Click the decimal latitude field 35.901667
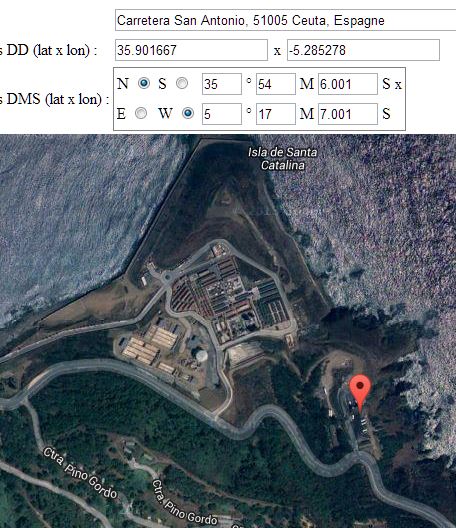The image size is (456, 528). click(x=191, y=50)
